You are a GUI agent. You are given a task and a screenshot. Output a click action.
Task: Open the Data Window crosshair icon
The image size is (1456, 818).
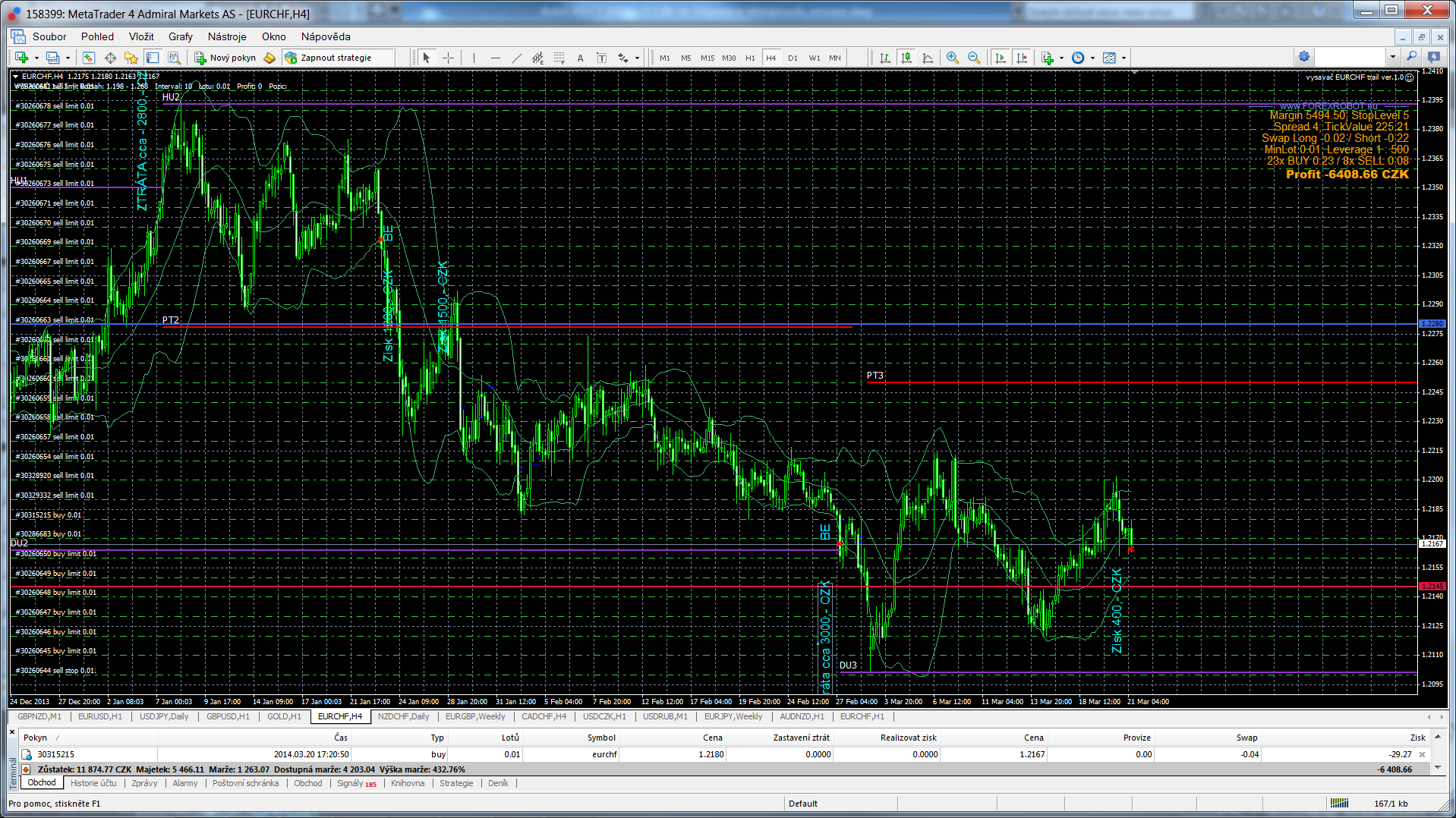click(110, 58)
